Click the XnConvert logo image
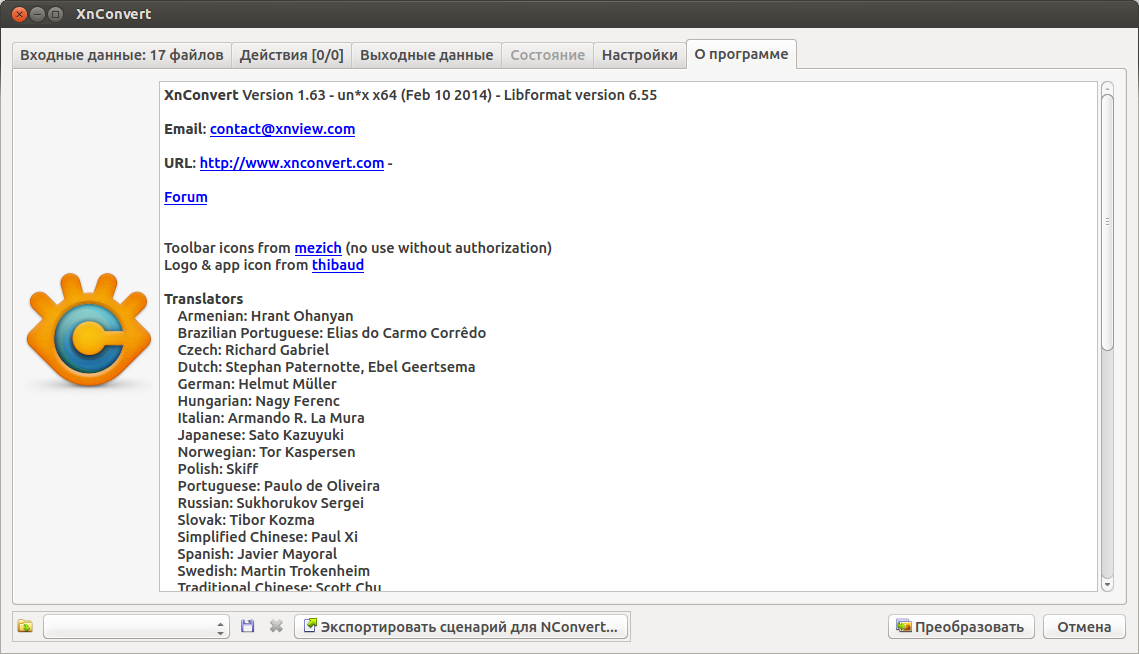The image size is (1139, 654). click(89, 331)
